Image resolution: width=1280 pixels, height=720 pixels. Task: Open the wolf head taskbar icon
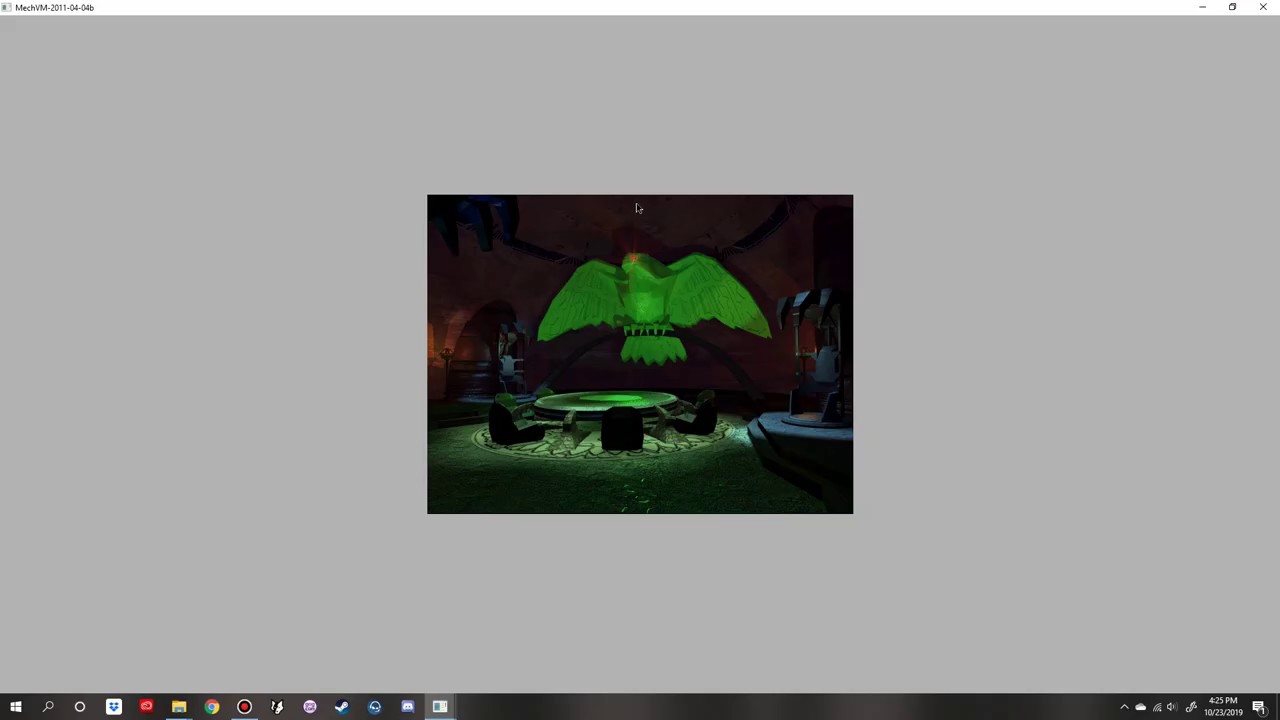coord(277,707)
